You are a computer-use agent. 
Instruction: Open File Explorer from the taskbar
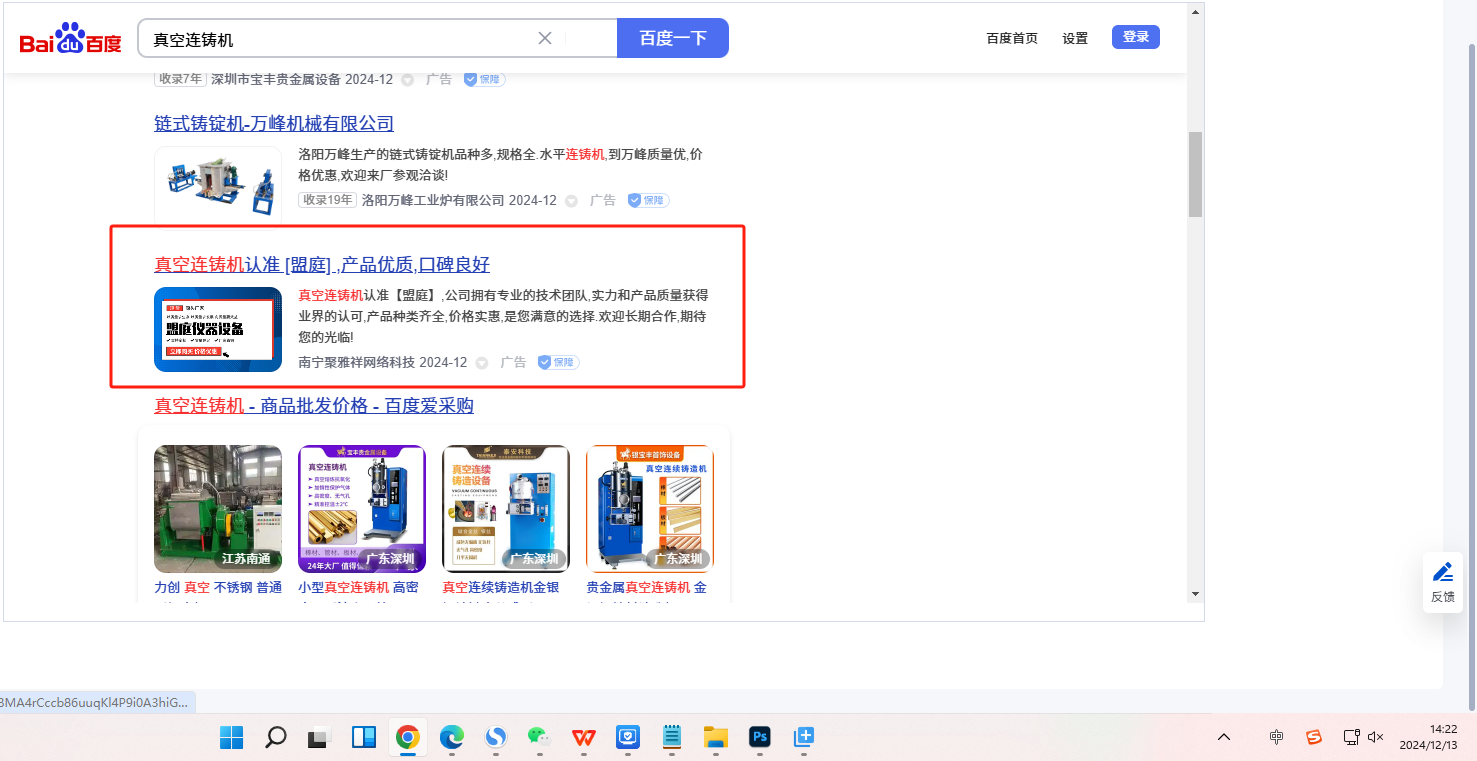[x=715, y=738]
